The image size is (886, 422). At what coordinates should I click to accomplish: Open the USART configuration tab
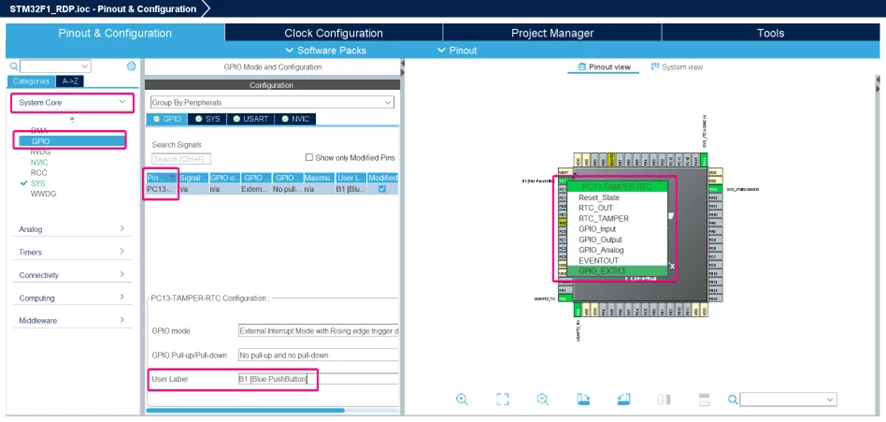(x=250, y=119)
